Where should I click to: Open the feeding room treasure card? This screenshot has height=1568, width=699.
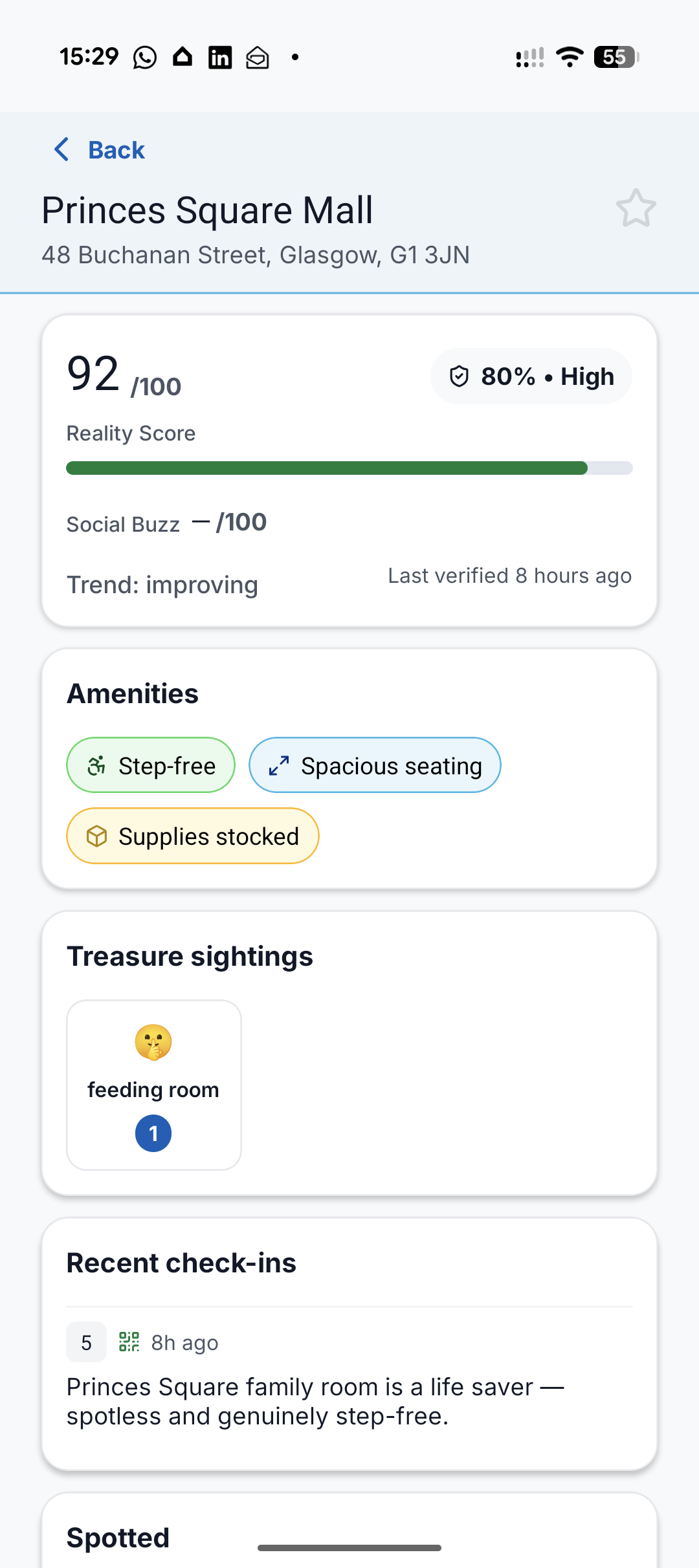[154, 1085]
